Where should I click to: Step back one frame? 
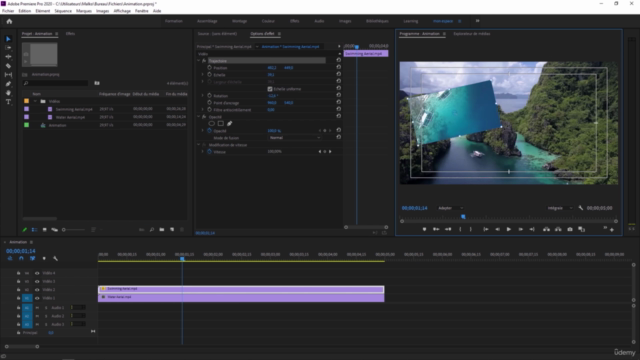pyautogui.click(x=497, y=229)
